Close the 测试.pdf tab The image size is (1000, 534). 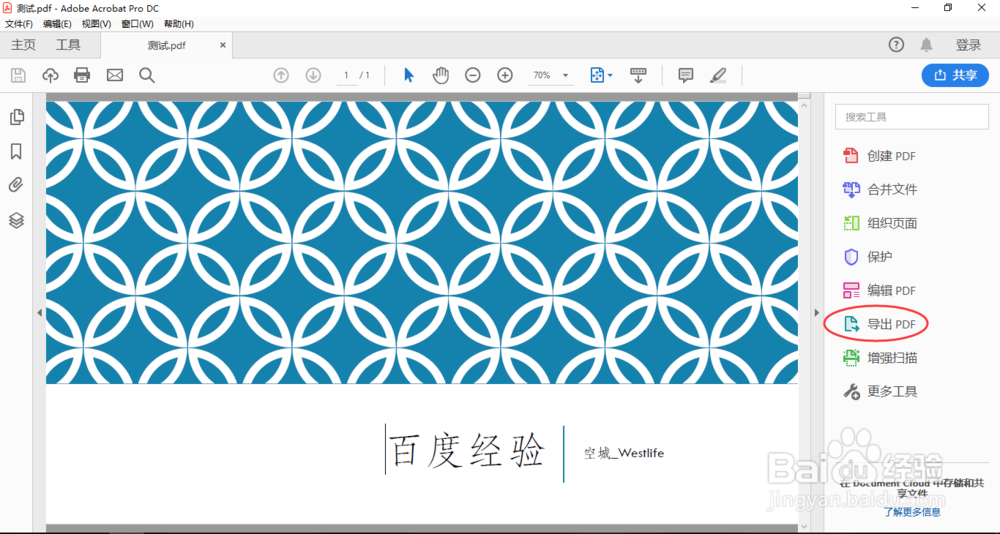click(x=223, y=45)
